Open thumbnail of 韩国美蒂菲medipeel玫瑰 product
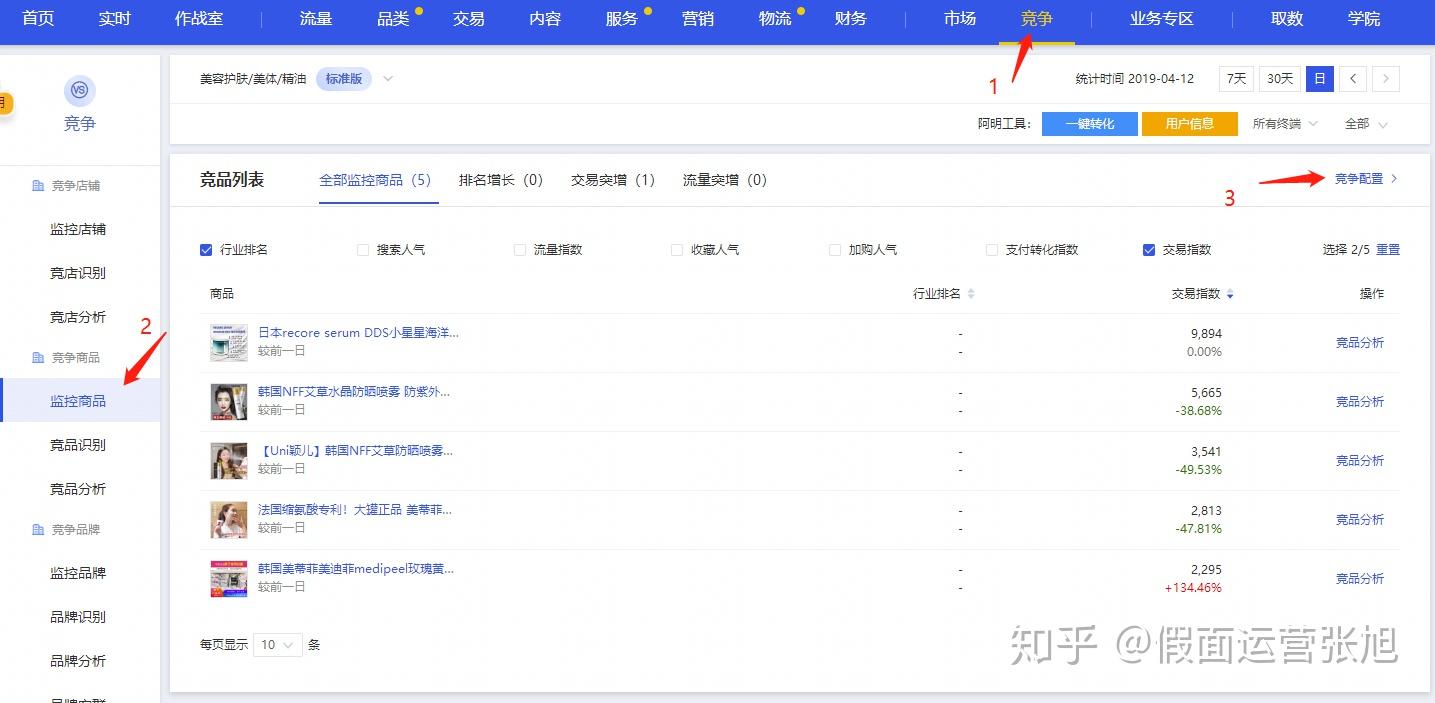1435x703 pixels. [229, 579]
